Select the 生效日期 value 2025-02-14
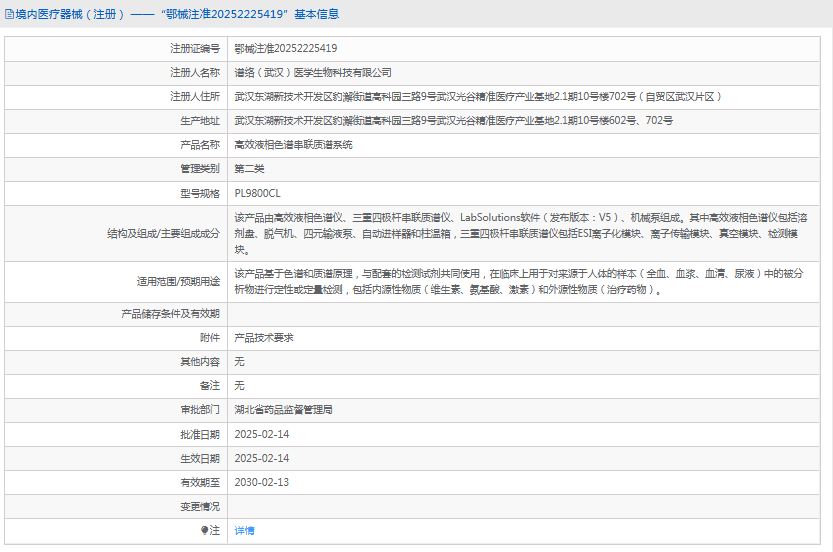The image size is (833, 552). [x=262, y=458]
